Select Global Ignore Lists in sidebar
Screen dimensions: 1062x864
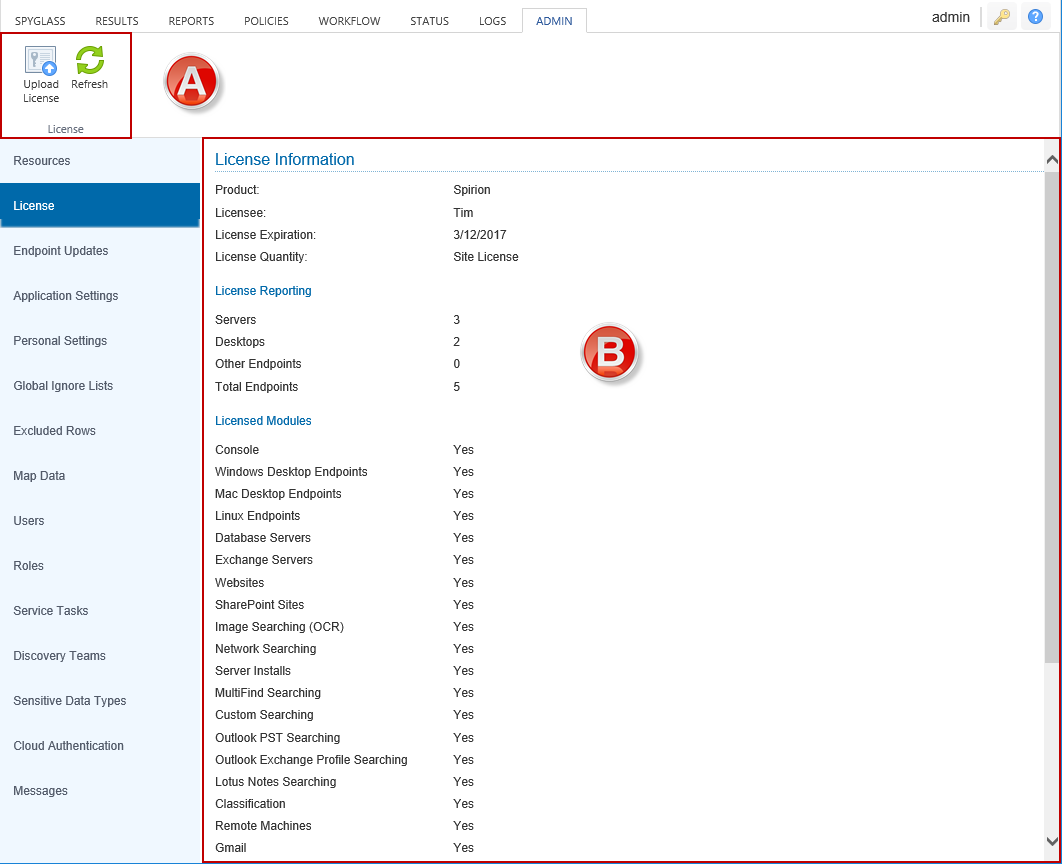pos(63,386)
